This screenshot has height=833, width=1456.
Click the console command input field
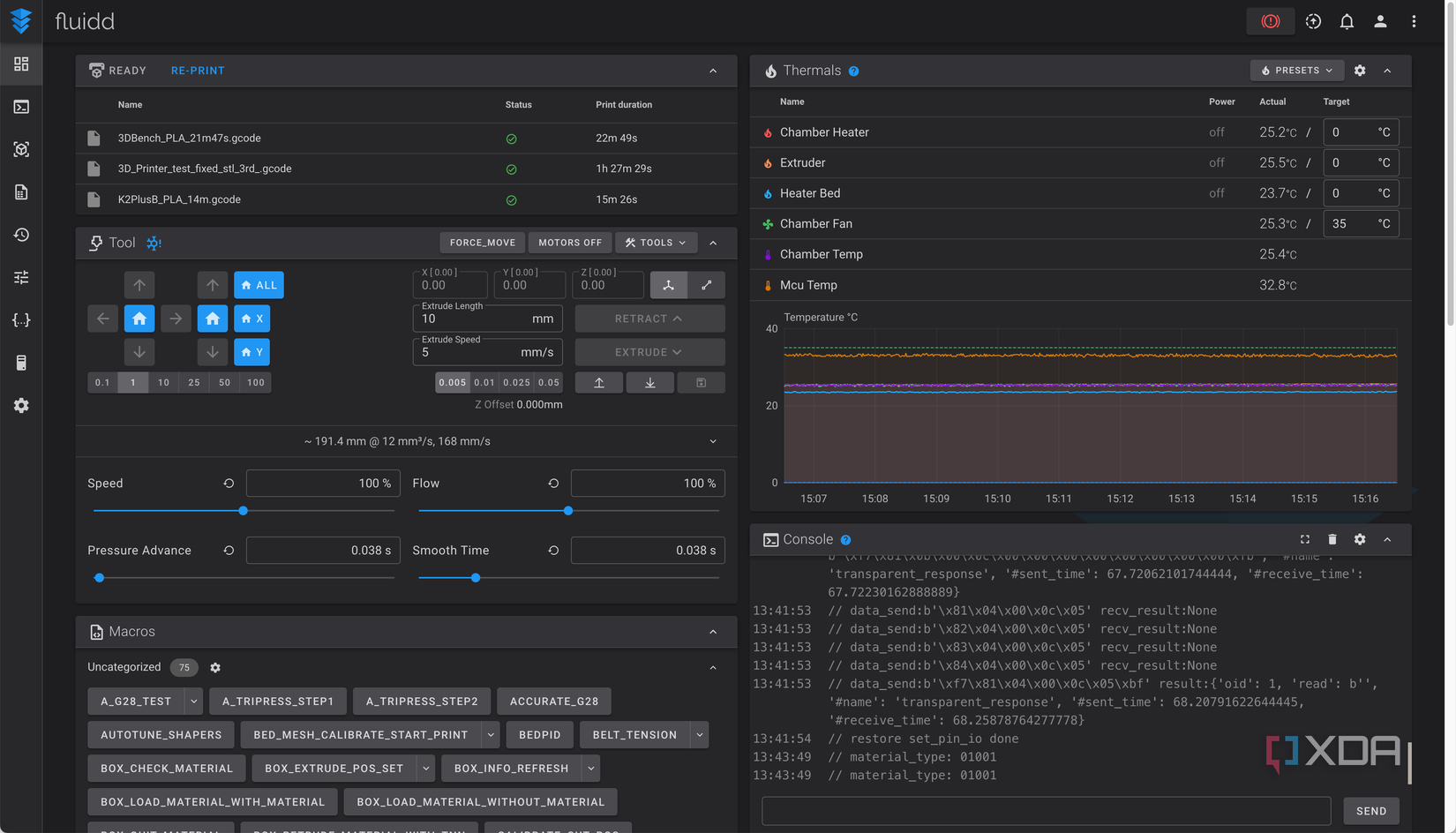click(1046, 811)
